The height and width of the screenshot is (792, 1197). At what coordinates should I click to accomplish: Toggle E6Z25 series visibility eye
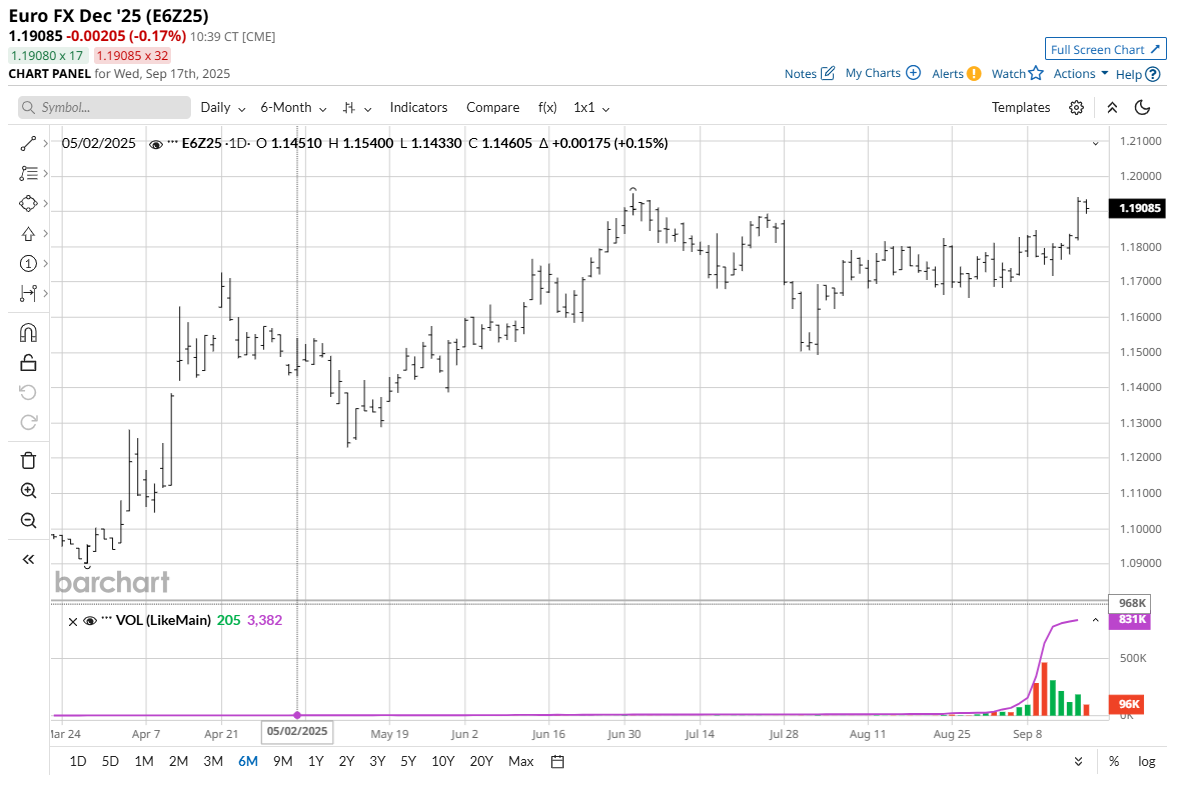point(156,144)
